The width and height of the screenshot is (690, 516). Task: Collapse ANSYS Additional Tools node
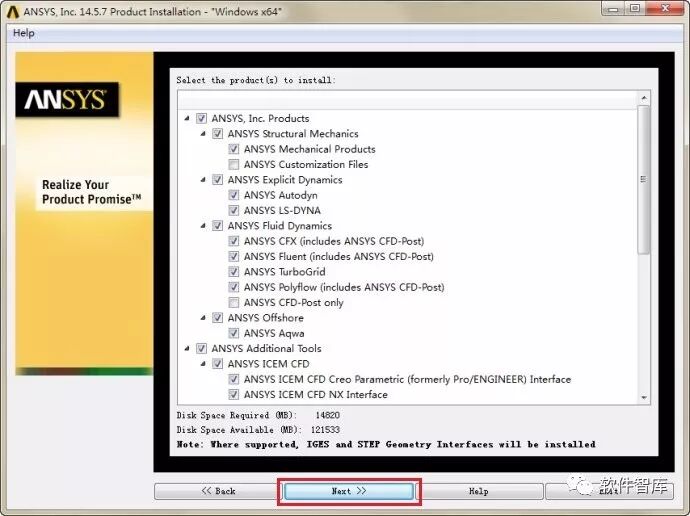pyautogui.click(x=187, y=348)
